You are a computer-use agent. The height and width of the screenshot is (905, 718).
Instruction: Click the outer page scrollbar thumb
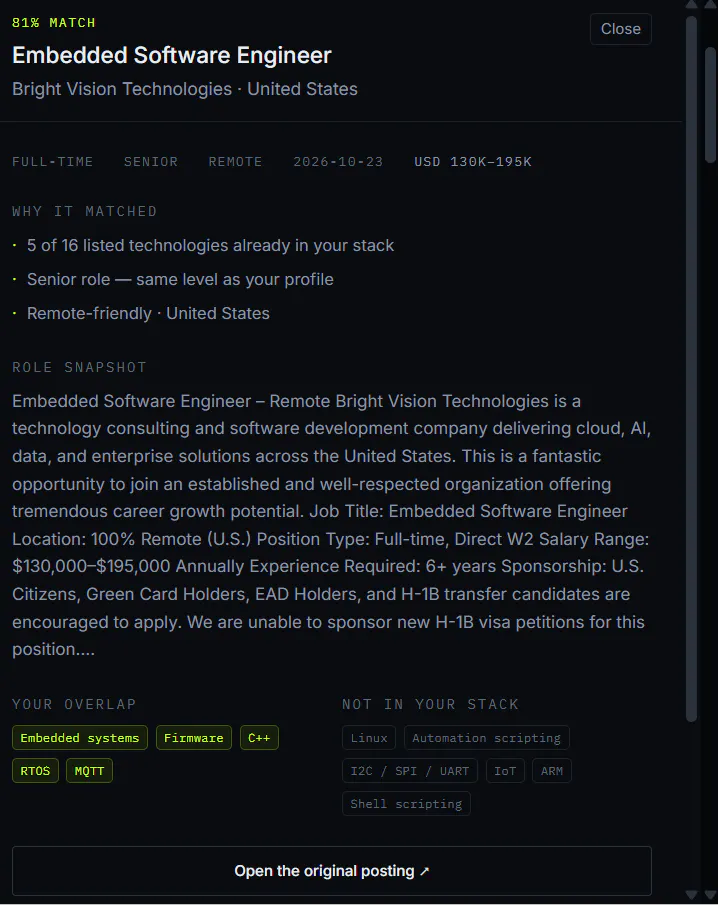click(710, 105)
